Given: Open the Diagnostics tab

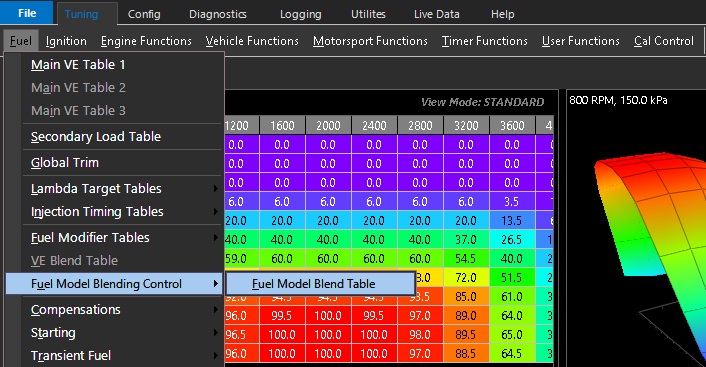Looking at the screenshot, I should pyautogui.click(x=217, y=14).
